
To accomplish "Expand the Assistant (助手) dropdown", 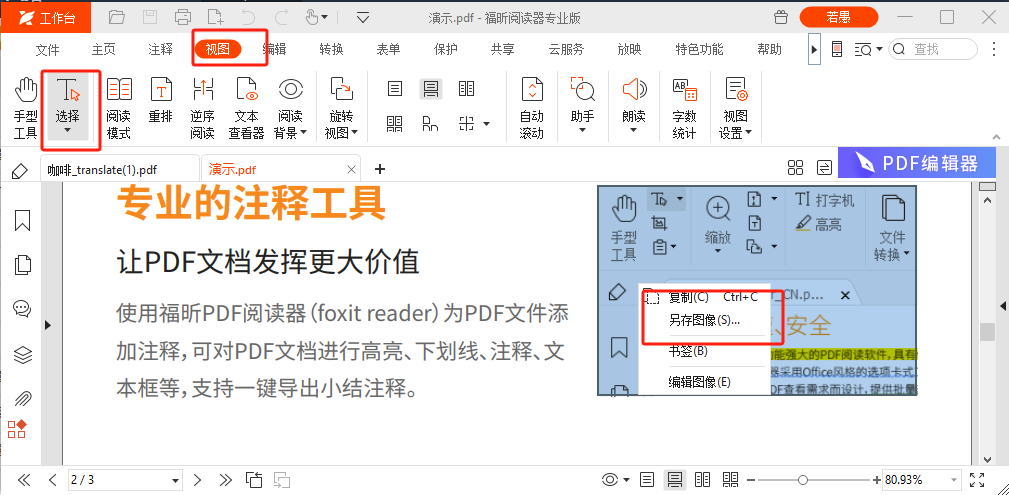I will pos(582,131).
